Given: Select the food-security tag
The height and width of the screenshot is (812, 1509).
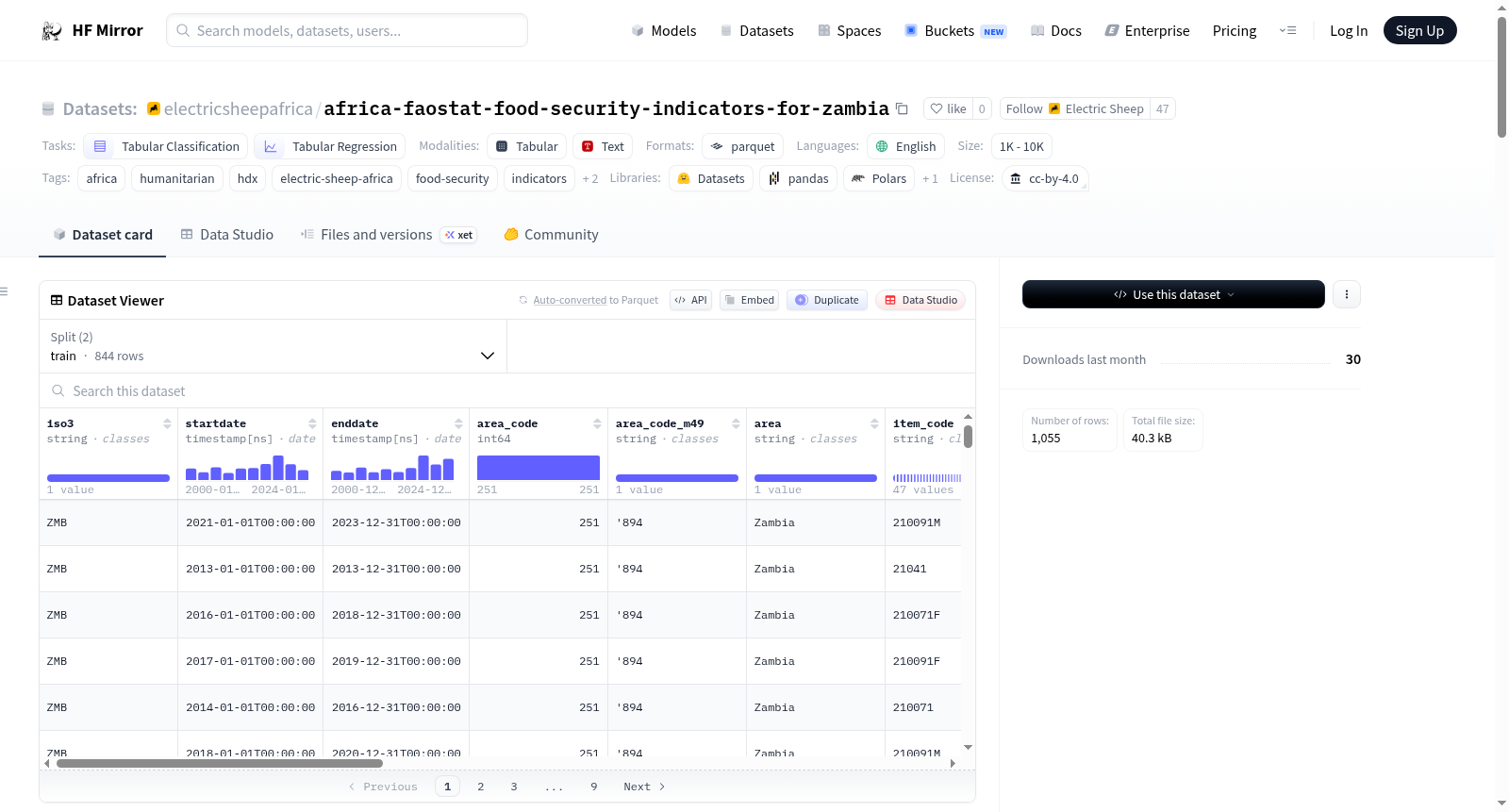Looking at the screenshot, I should click(453, 178).
